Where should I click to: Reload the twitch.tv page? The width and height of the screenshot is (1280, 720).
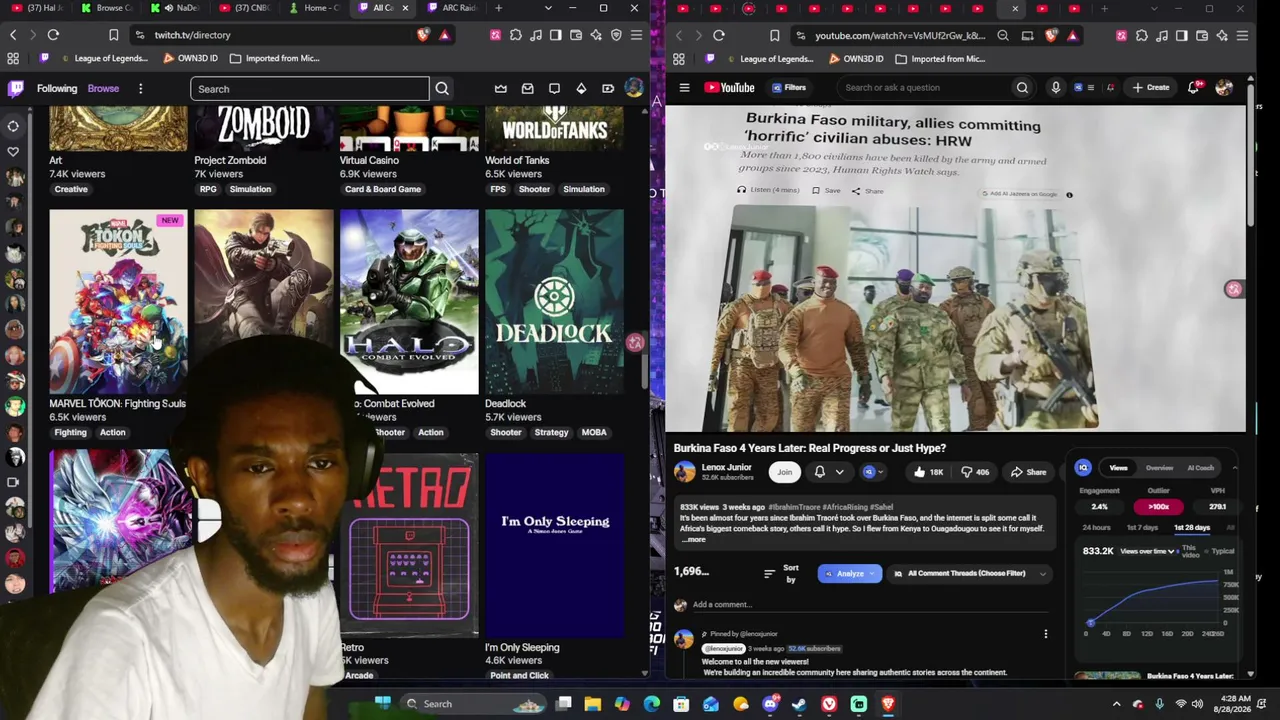tap(53, 35)
